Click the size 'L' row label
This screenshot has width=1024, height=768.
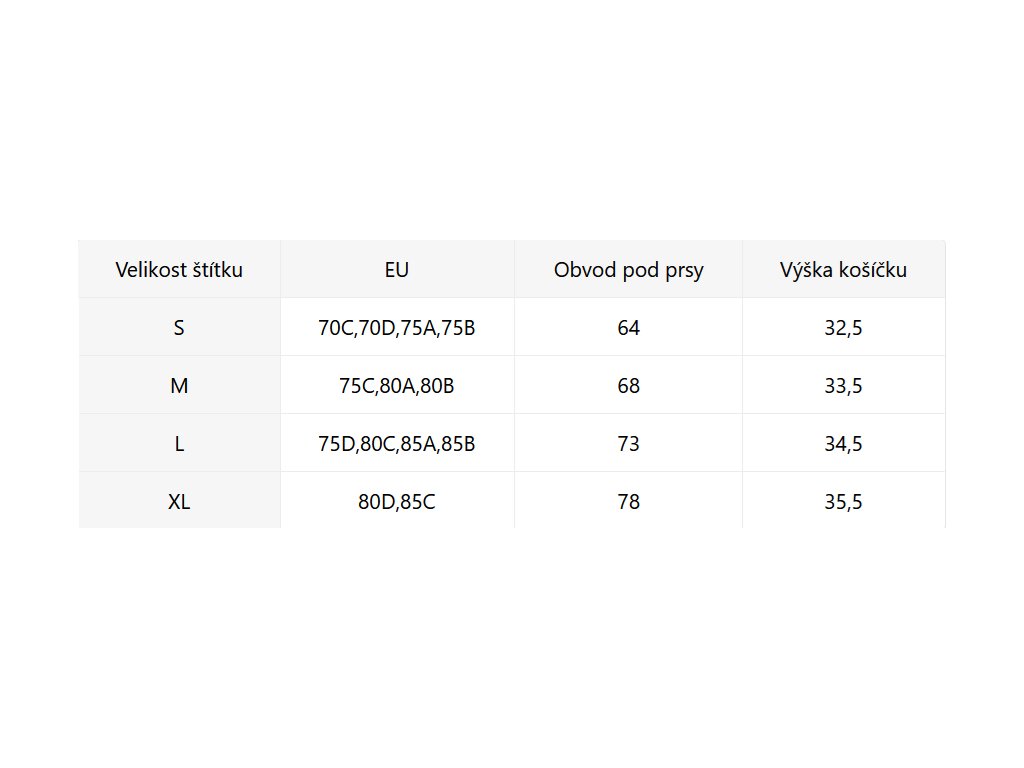click(x=179, y=443)
